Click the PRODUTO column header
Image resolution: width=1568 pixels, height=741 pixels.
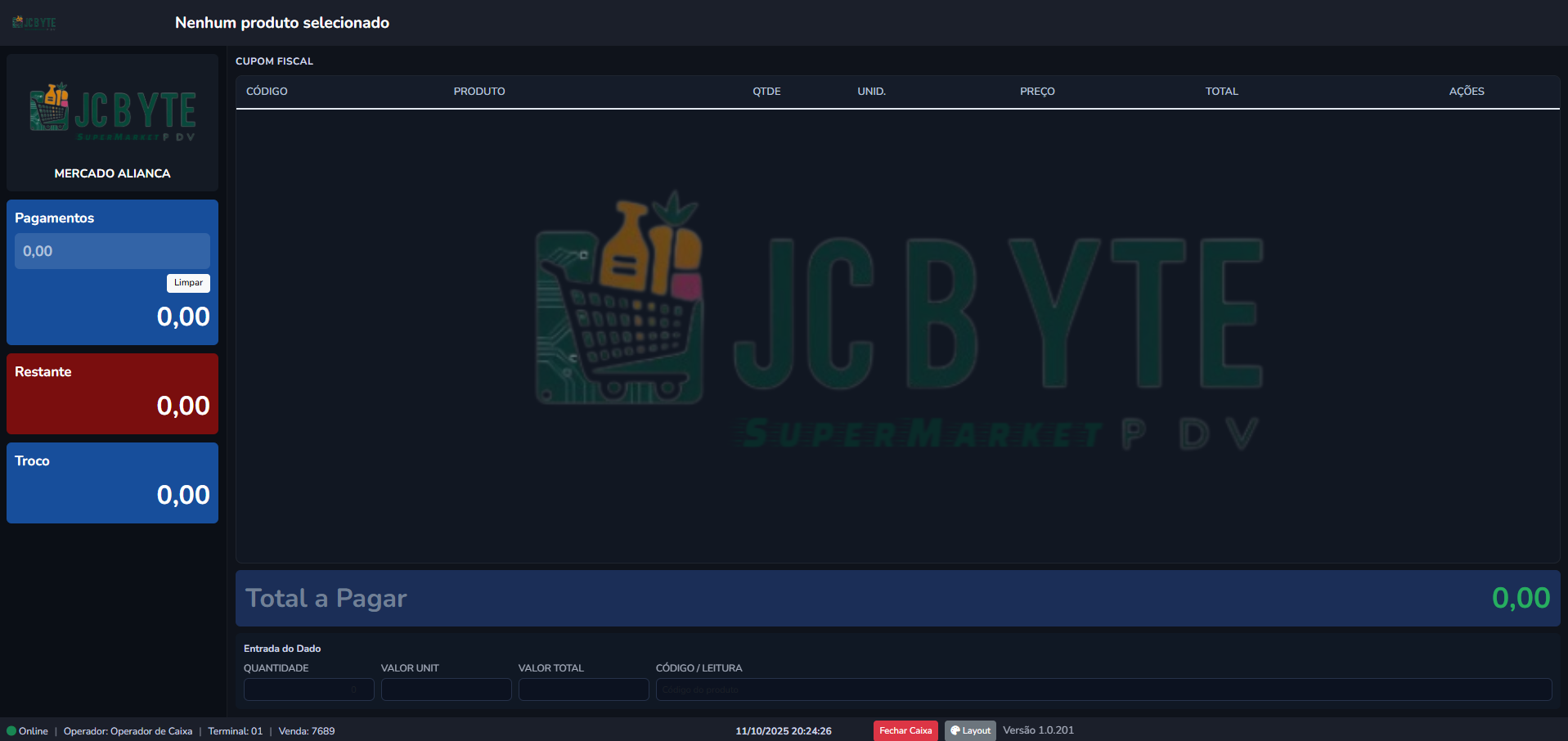point(479,92)
